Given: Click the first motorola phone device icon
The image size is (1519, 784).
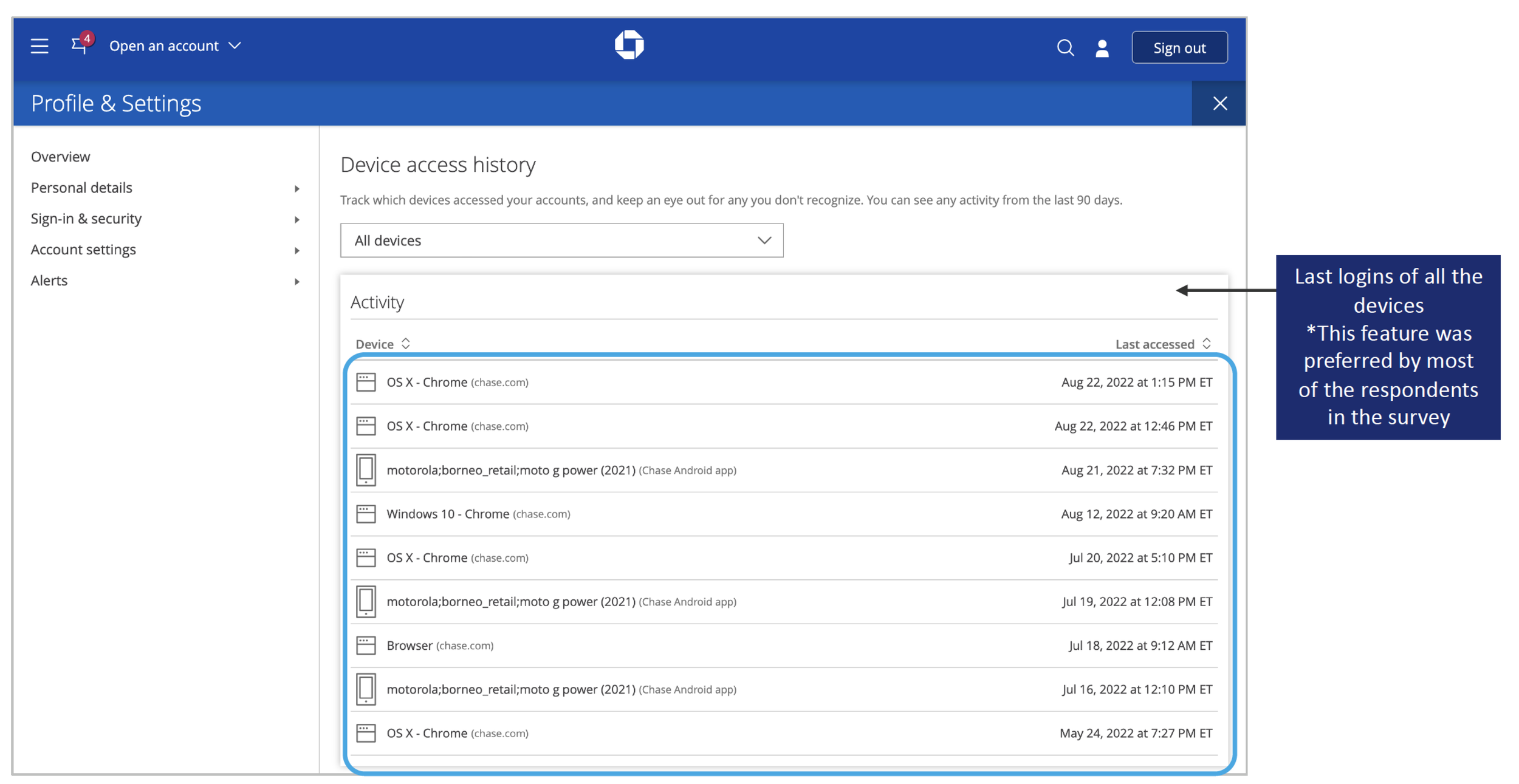Looking at the screenshot, I should coord(366,470).
